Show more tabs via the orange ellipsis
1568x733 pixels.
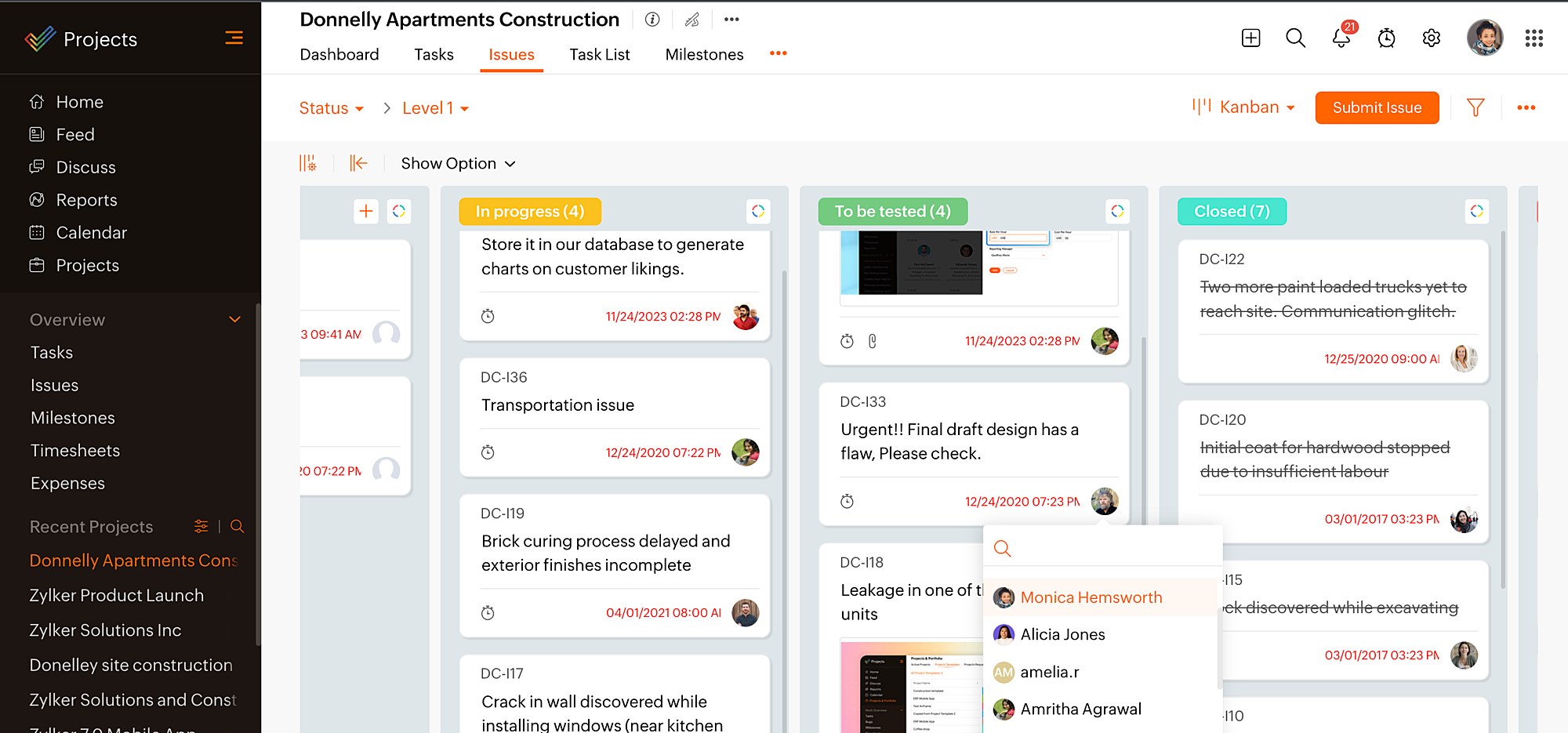click(778, 53)
